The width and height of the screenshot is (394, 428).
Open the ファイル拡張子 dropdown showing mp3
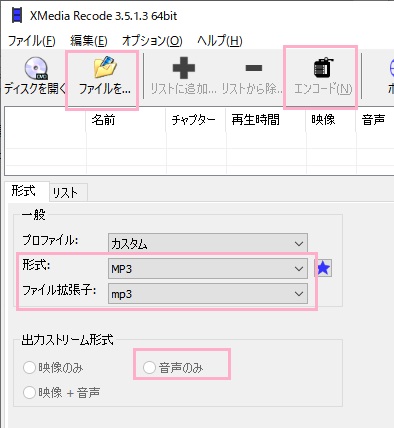208,294
